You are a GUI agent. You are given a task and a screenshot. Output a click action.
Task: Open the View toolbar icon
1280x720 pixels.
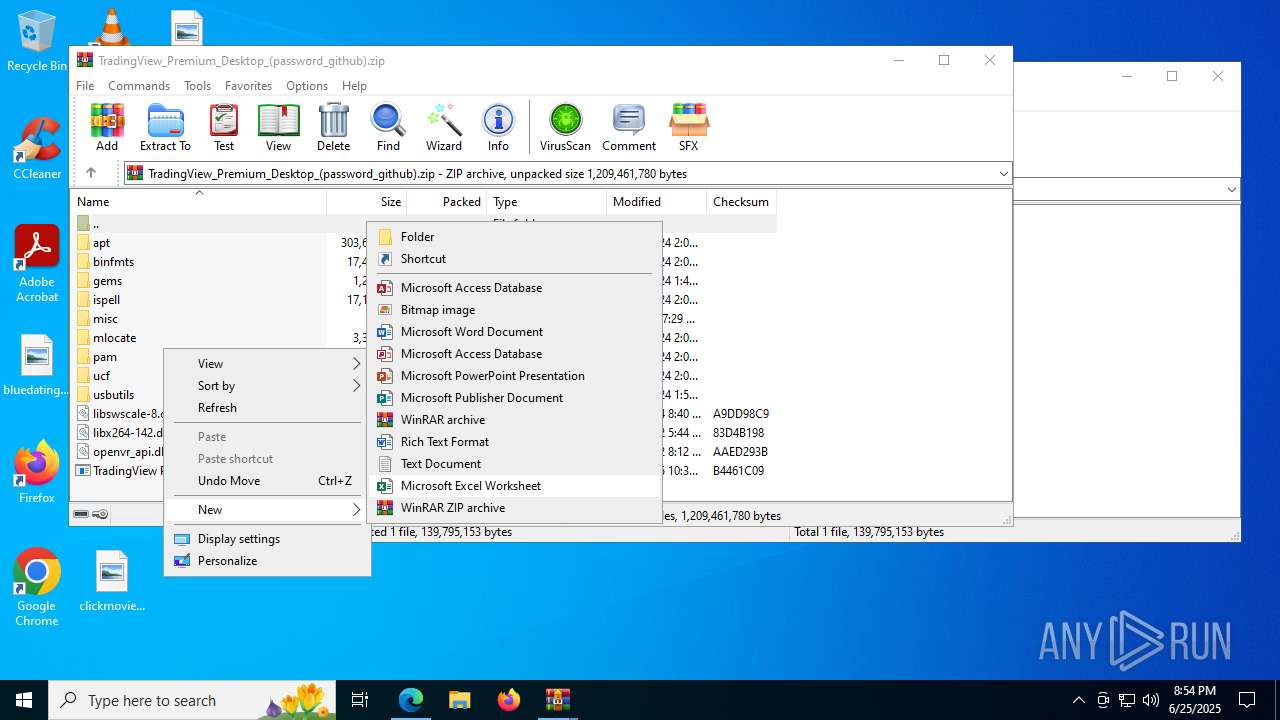279,127
